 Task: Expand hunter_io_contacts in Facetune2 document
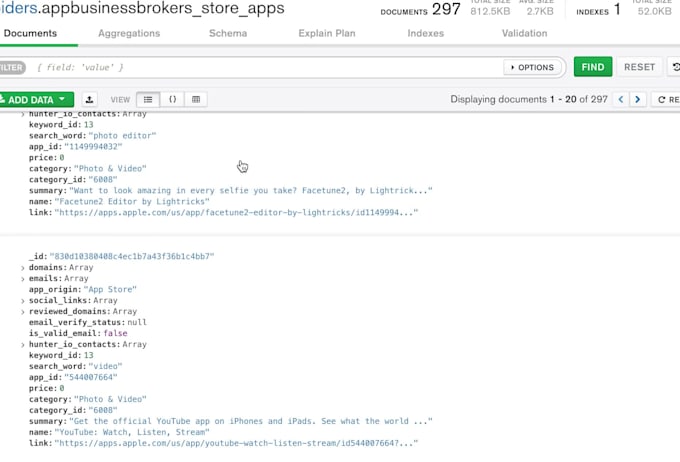[23, 115]
